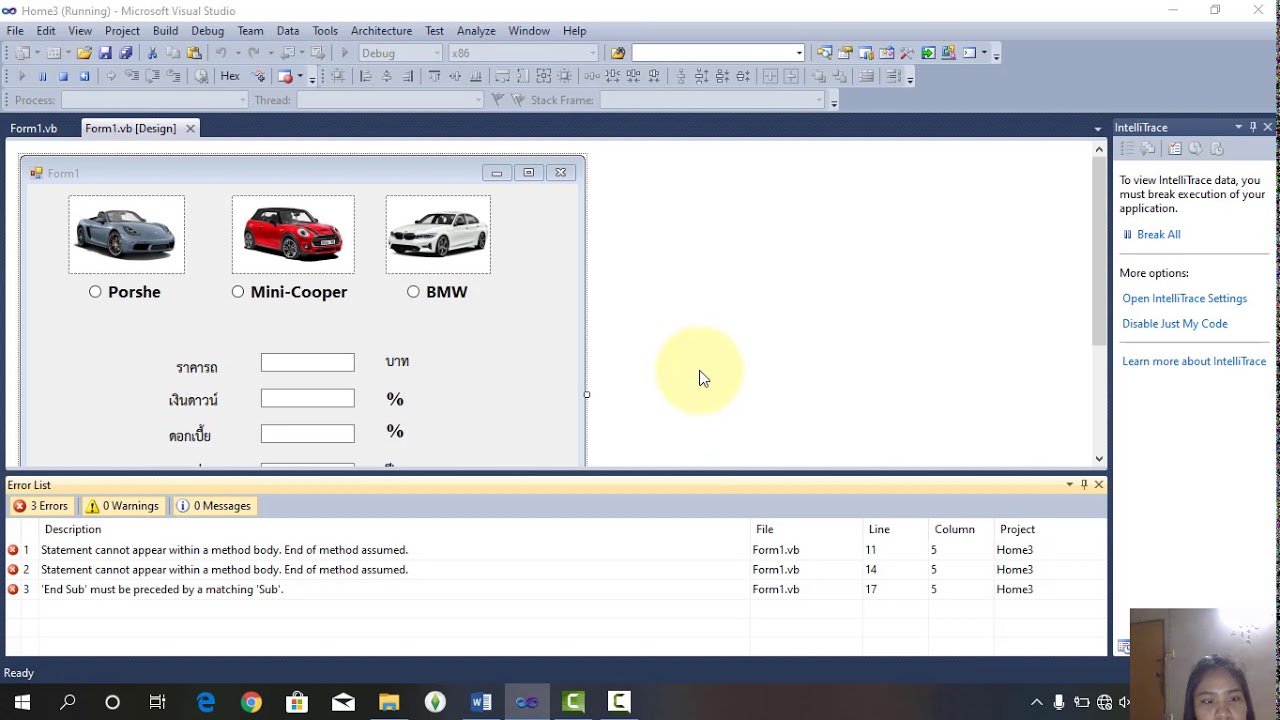The width and height of the screenshot is (1280, 720).
Task: Select error 1 row, line 11
Action: click(555, 550)
